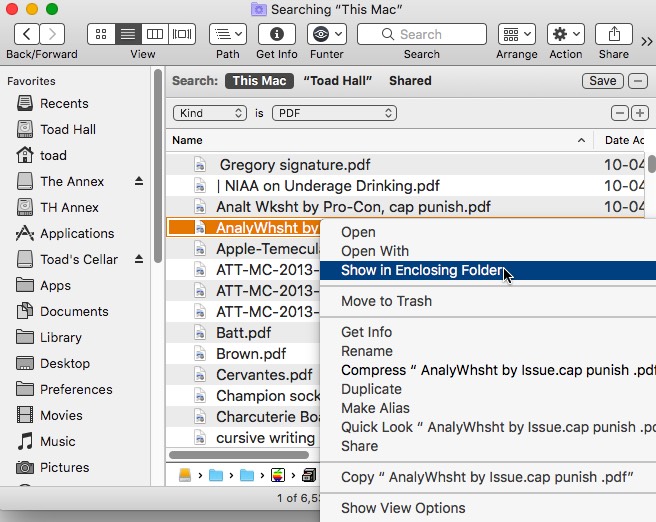Click the horizontal scrollbar under file list
The width and height of the screenshot is (656, 522).
tap(239, 455)
